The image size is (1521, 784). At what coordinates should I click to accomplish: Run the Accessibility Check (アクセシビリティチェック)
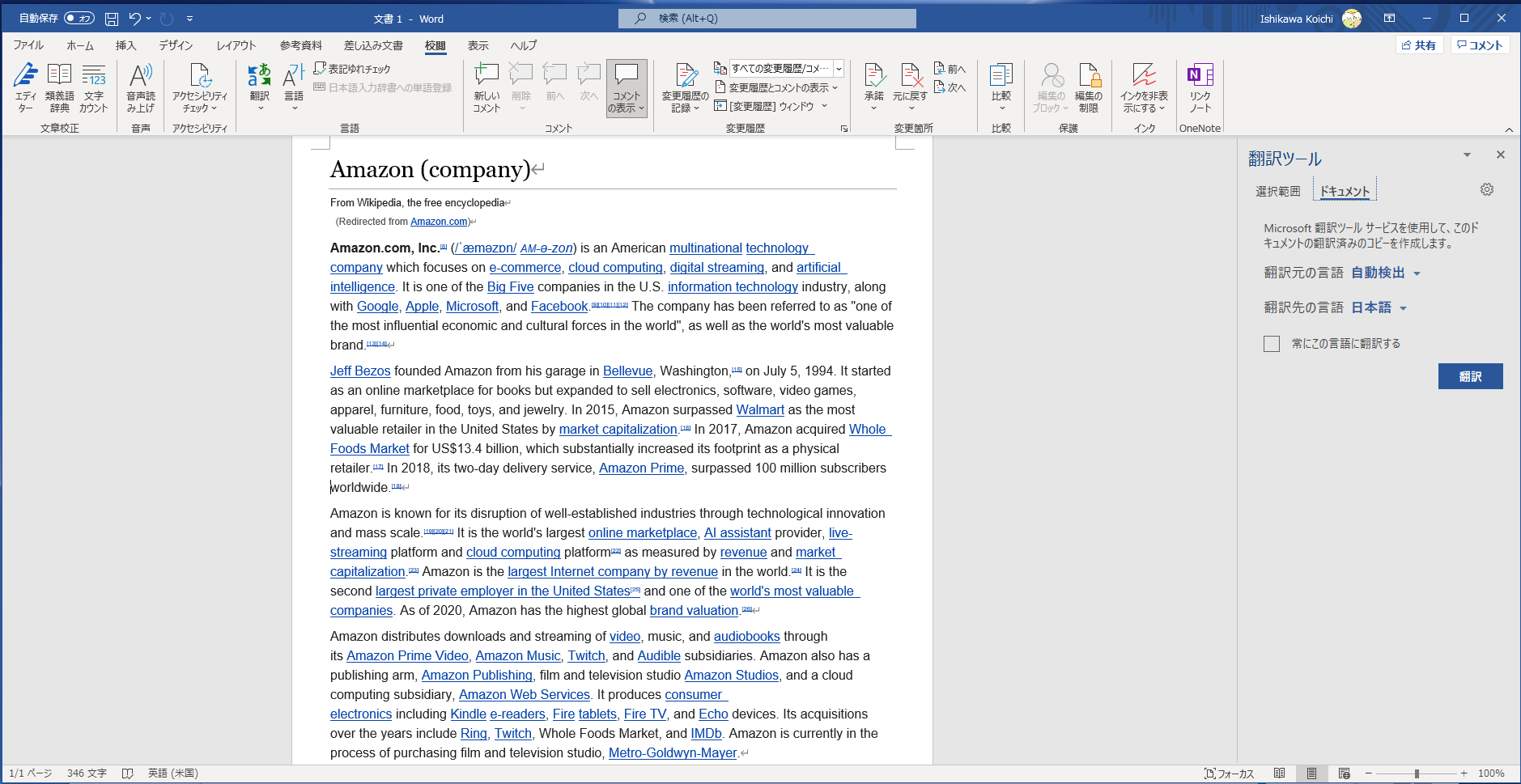(x=200, y=87)
